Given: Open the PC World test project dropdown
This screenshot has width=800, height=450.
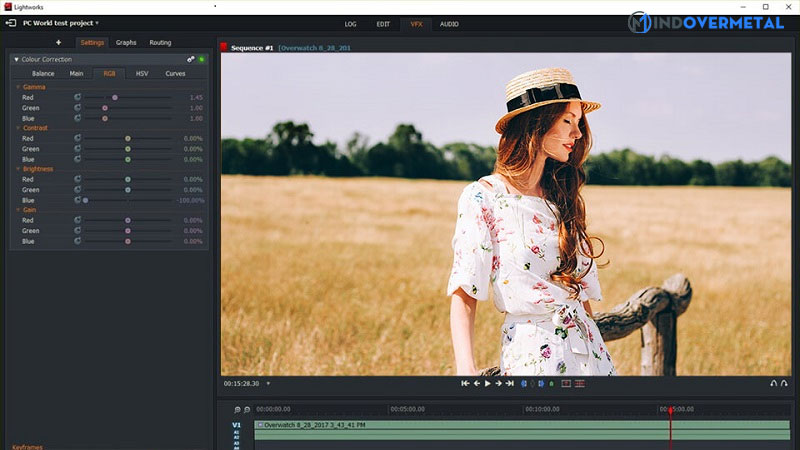Looking at the screenshot, I should pyautogui.click(x=97, y=23).
